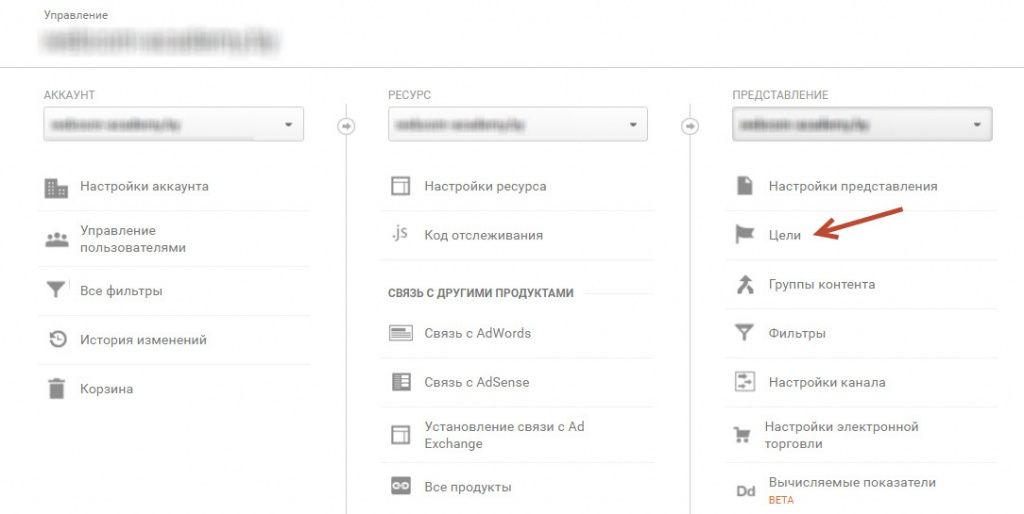Click the chain link icon for Все продукты

pos(400,487)
